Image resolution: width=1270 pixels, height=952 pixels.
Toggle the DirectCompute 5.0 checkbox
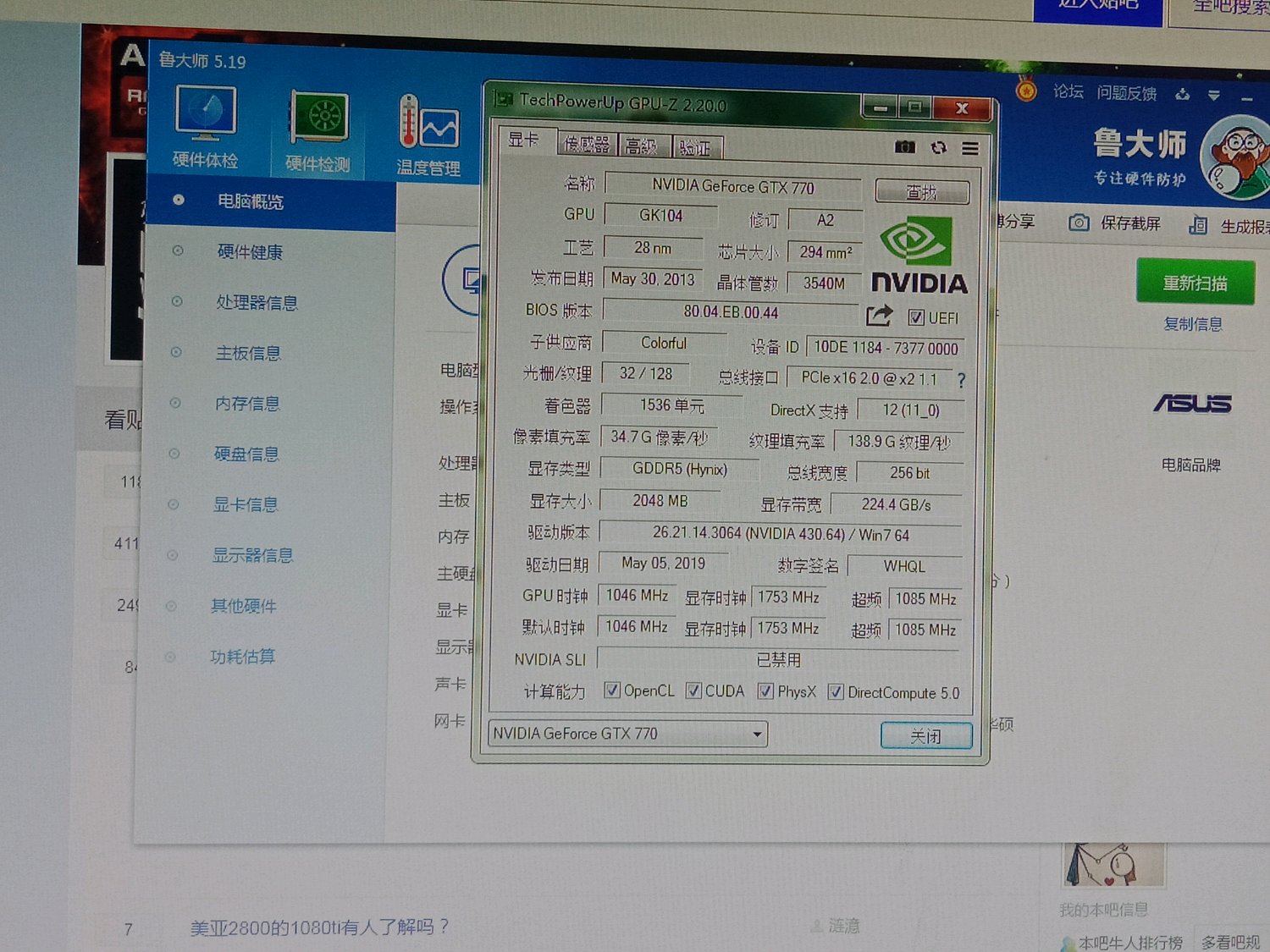click(836, 692)
